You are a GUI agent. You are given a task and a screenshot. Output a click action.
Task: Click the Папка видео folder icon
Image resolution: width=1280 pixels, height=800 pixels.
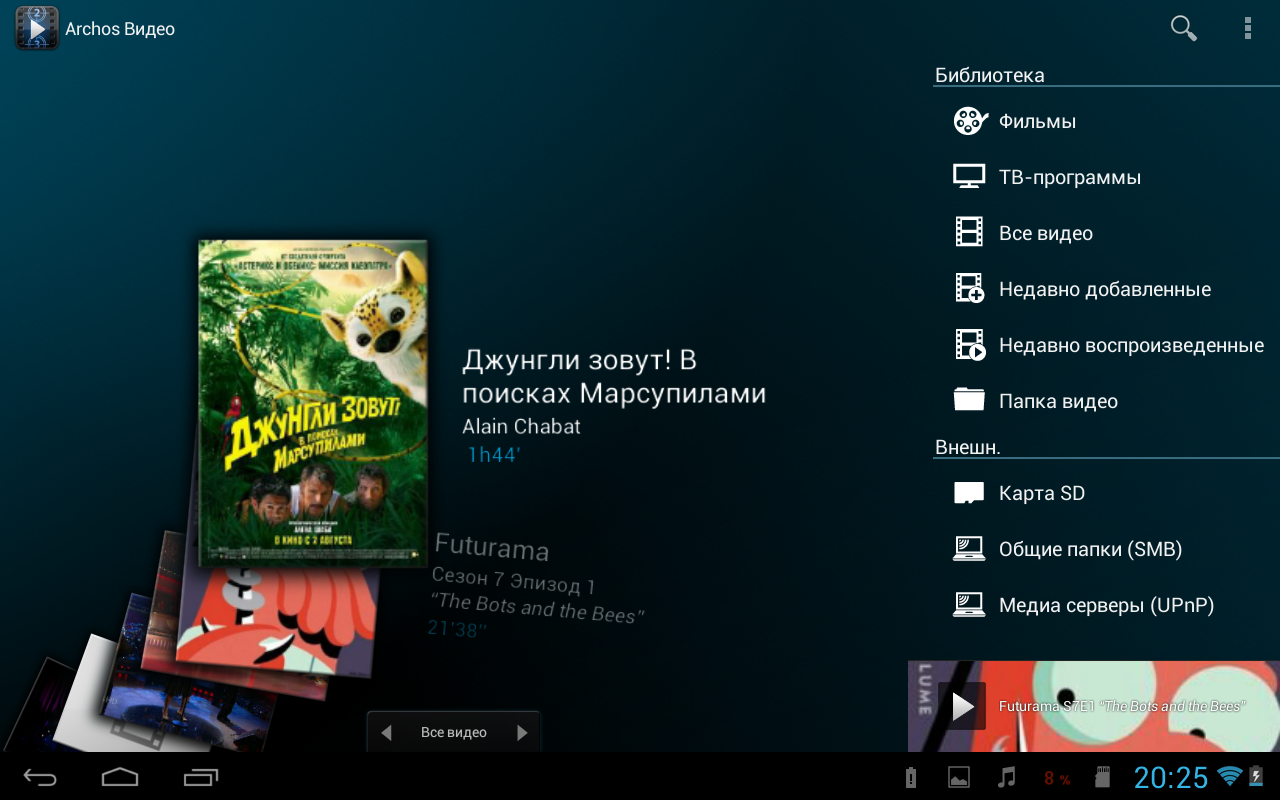[969, 401]
